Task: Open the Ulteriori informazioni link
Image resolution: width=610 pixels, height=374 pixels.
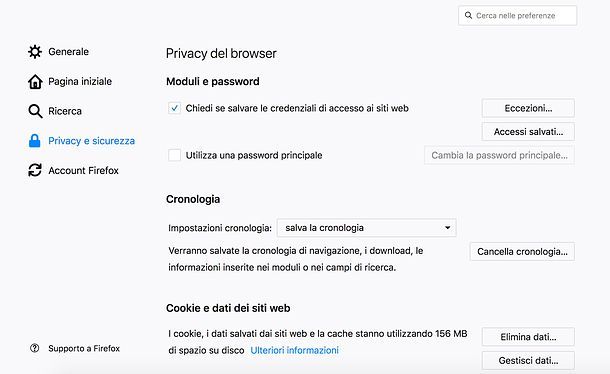Action: pos(294,350)
